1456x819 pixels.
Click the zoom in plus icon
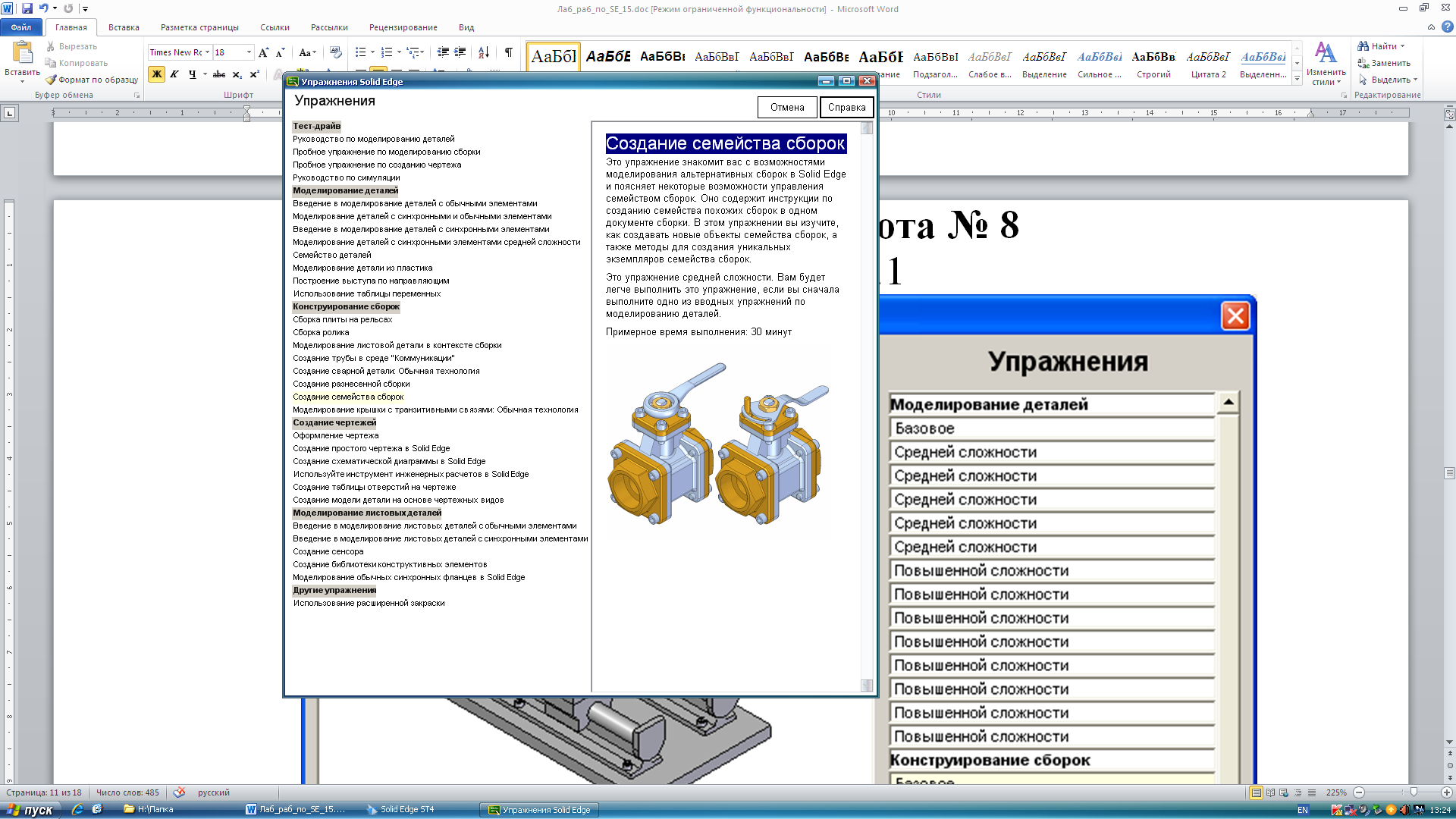pyautogui.click(x=1446, y=792)
